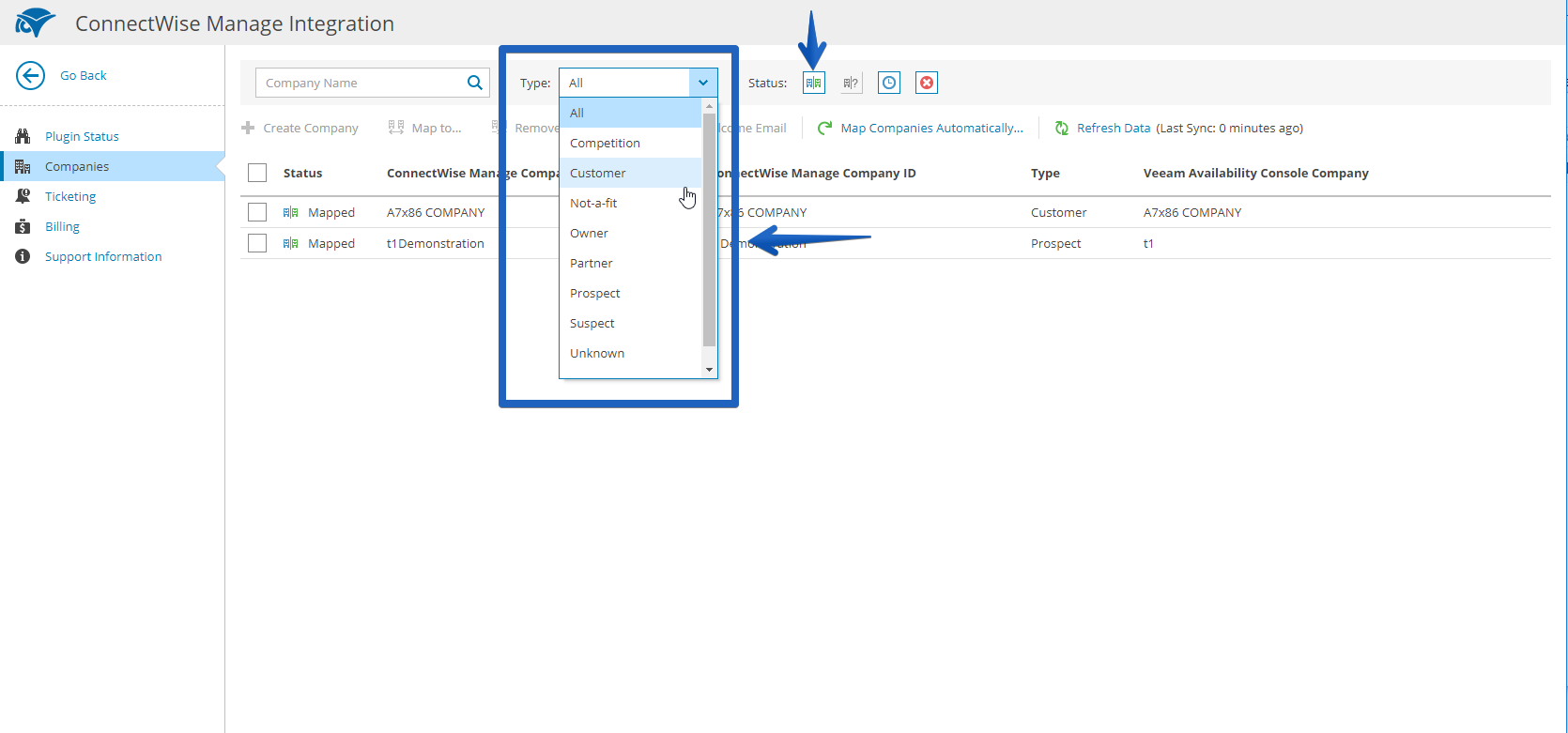Click Map Companies Automatically... button
The width and height of the screenshot is (1568, 733).
920,128
